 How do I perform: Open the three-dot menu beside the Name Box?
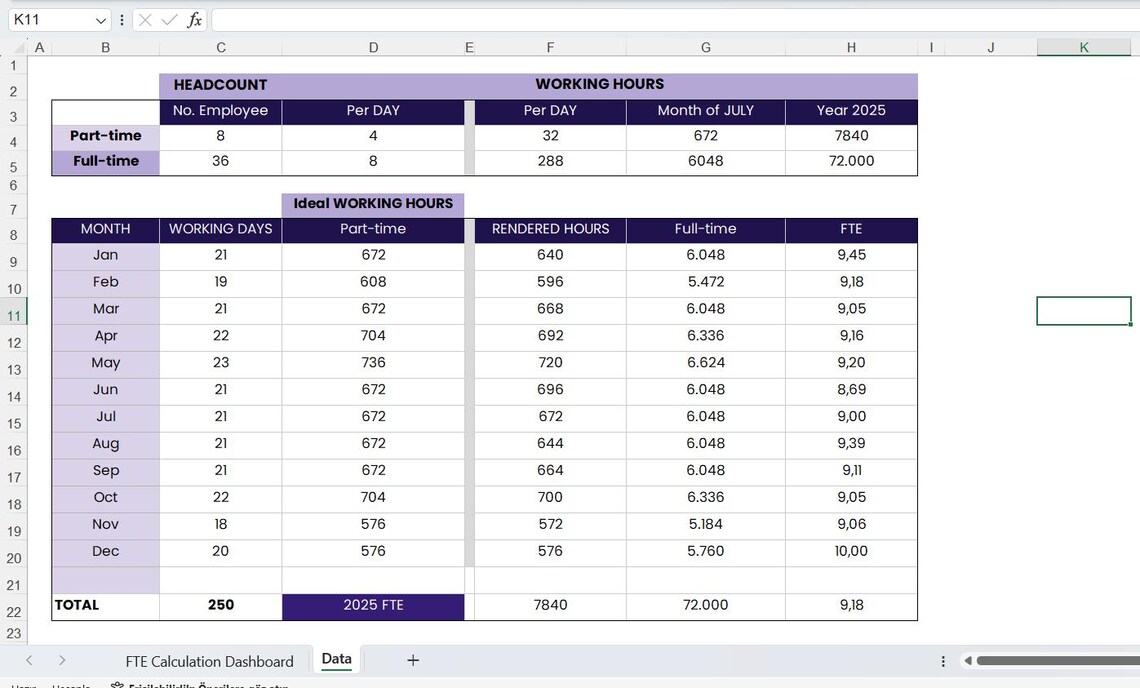click(x=121, y=19)
